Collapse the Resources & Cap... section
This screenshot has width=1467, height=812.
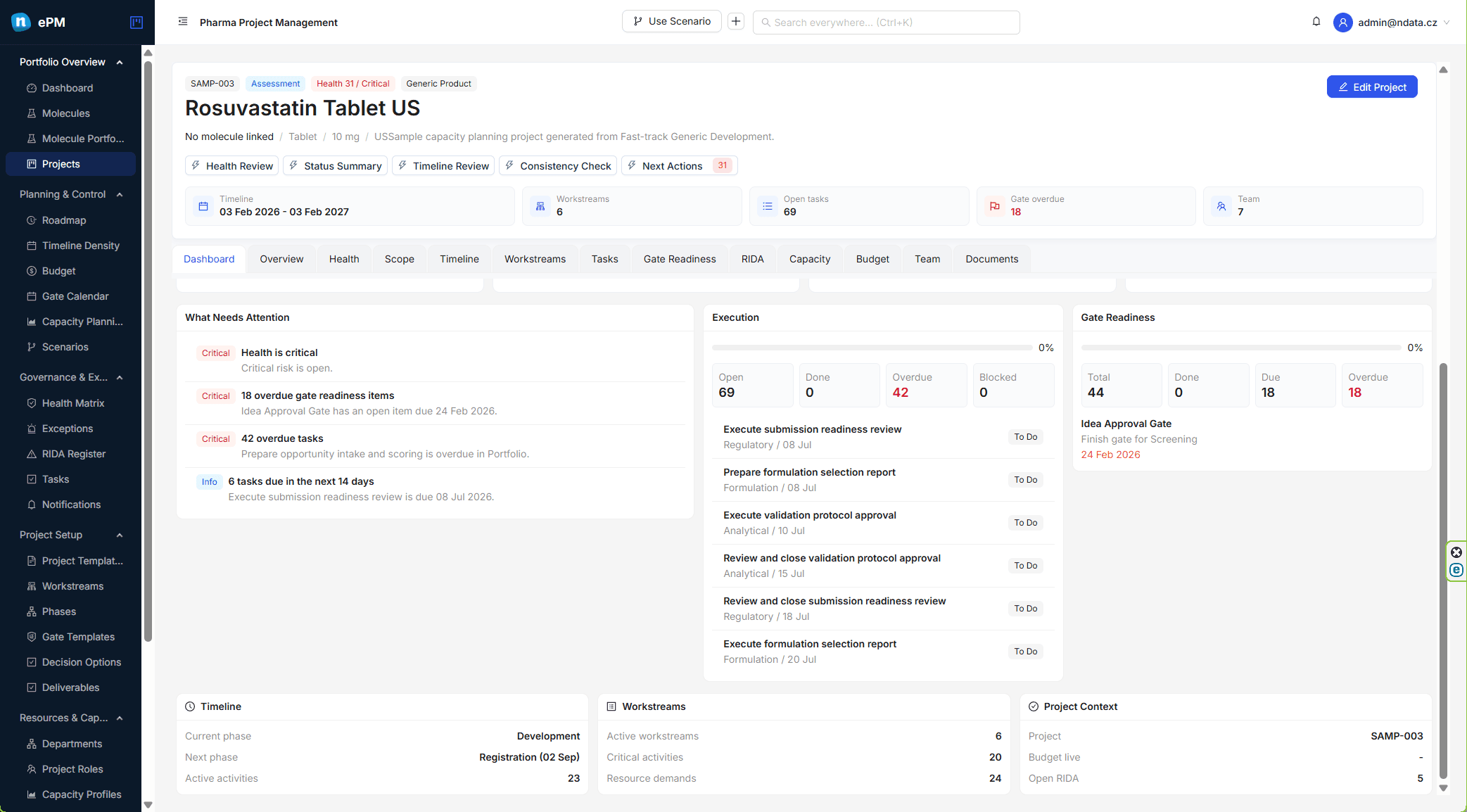(120, 718)
